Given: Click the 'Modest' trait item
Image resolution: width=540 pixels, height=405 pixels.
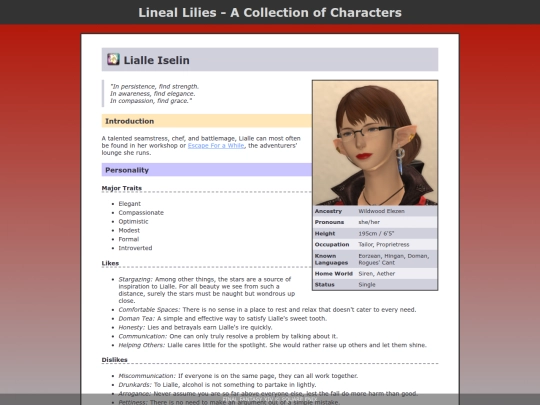Looking at the screenshot, I should point(129,230).
